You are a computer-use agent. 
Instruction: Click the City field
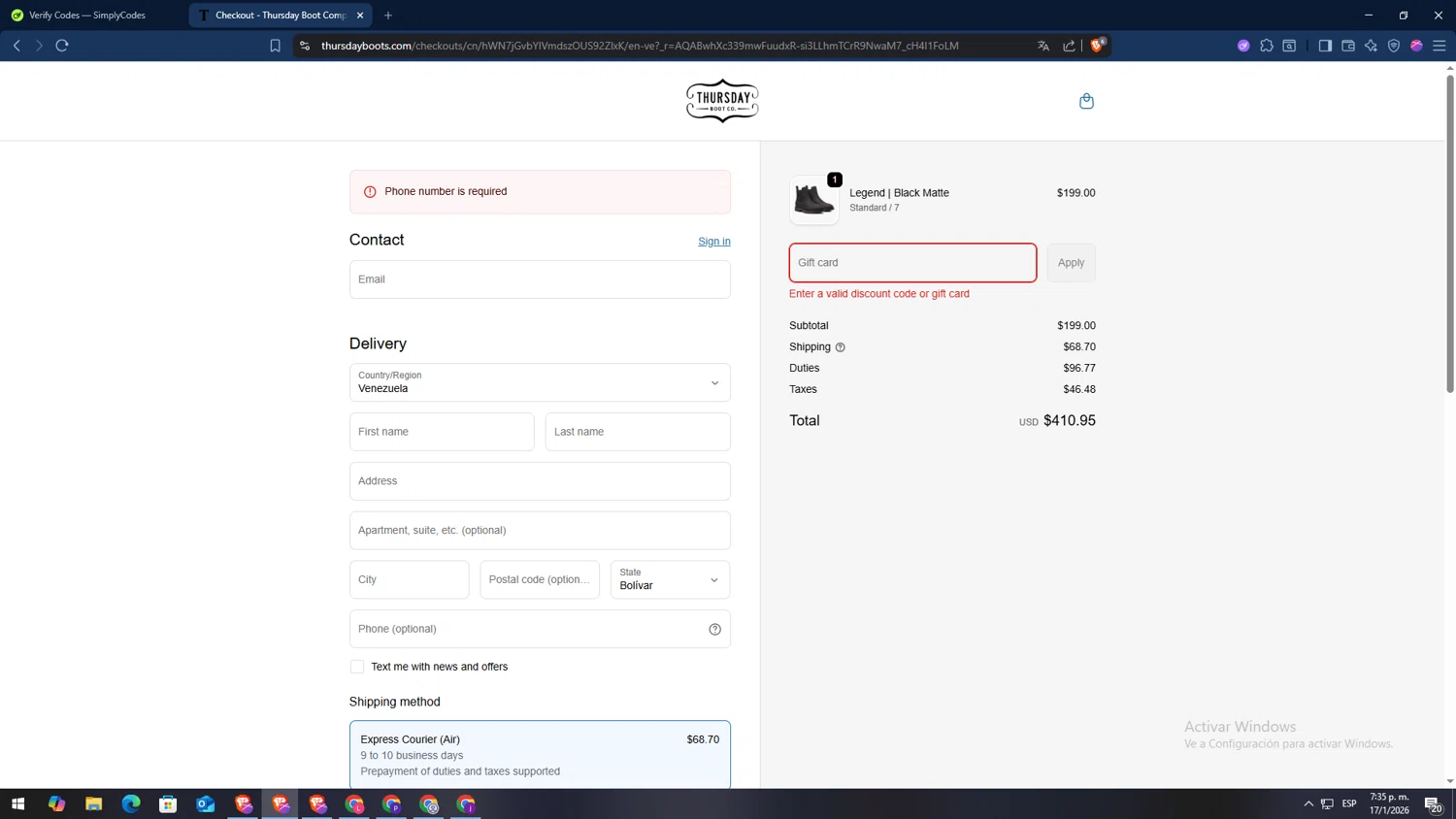coord(410,580)
